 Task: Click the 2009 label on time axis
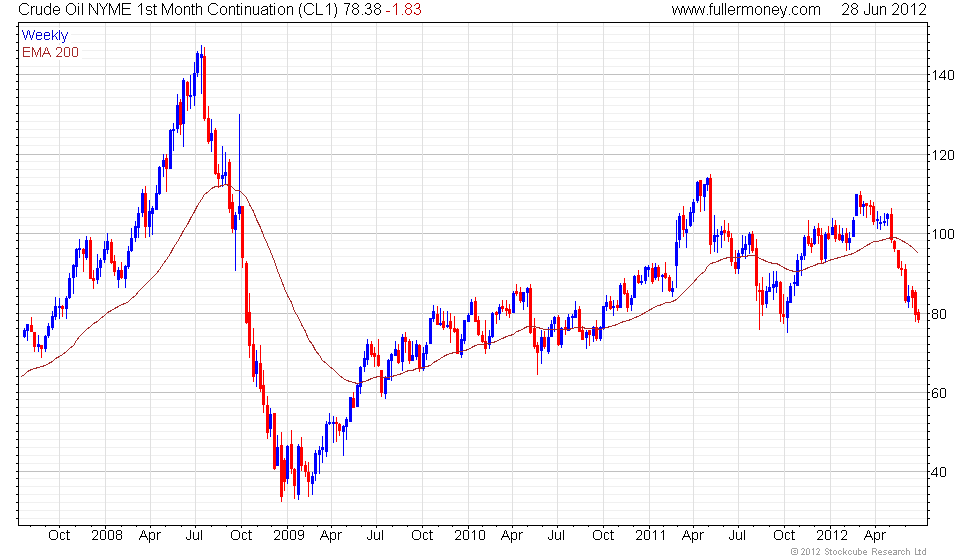click(x=288, y=536)
